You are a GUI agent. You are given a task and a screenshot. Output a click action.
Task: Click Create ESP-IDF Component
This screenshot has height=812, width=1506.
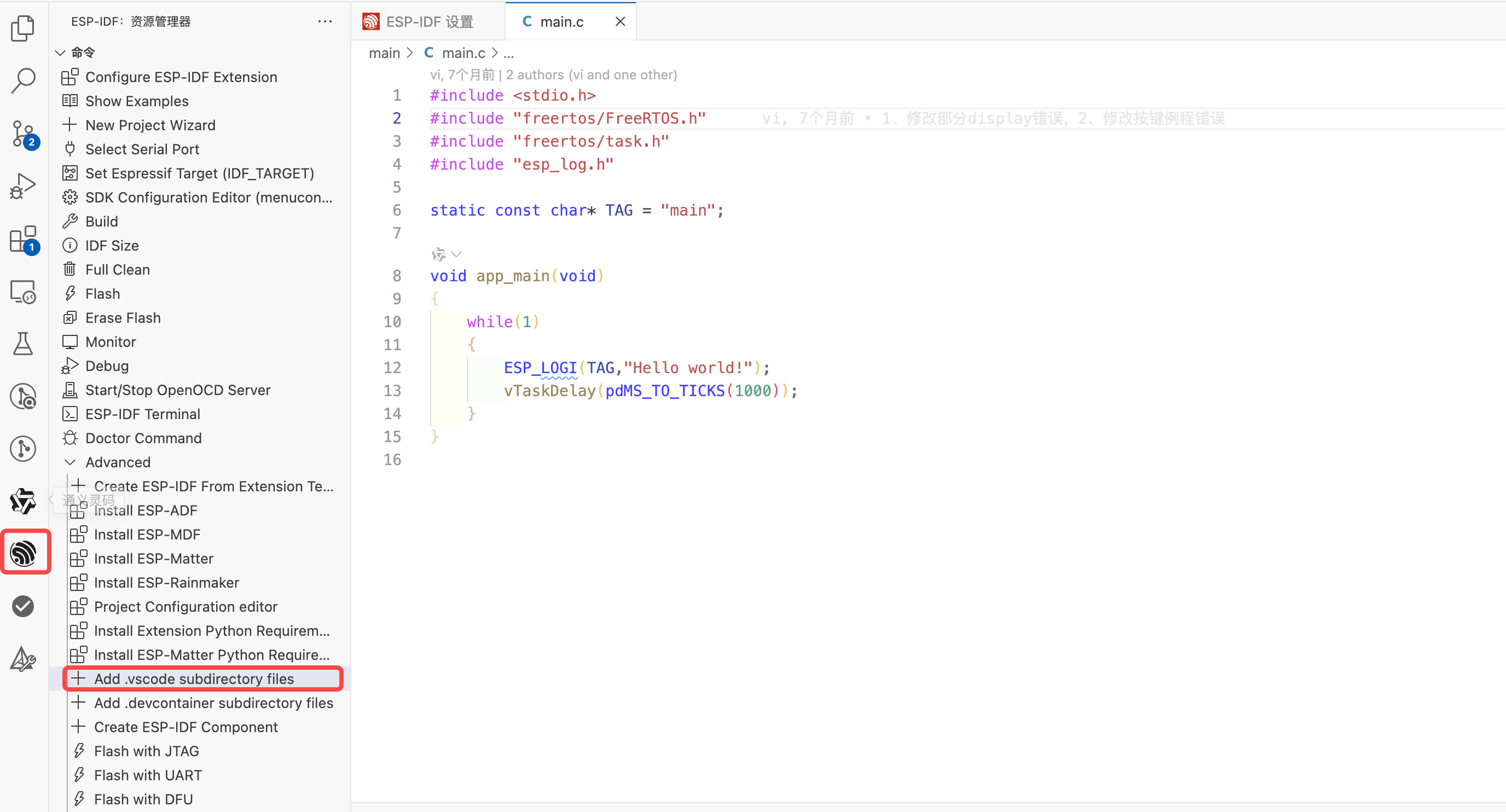[x=186, y=727]
